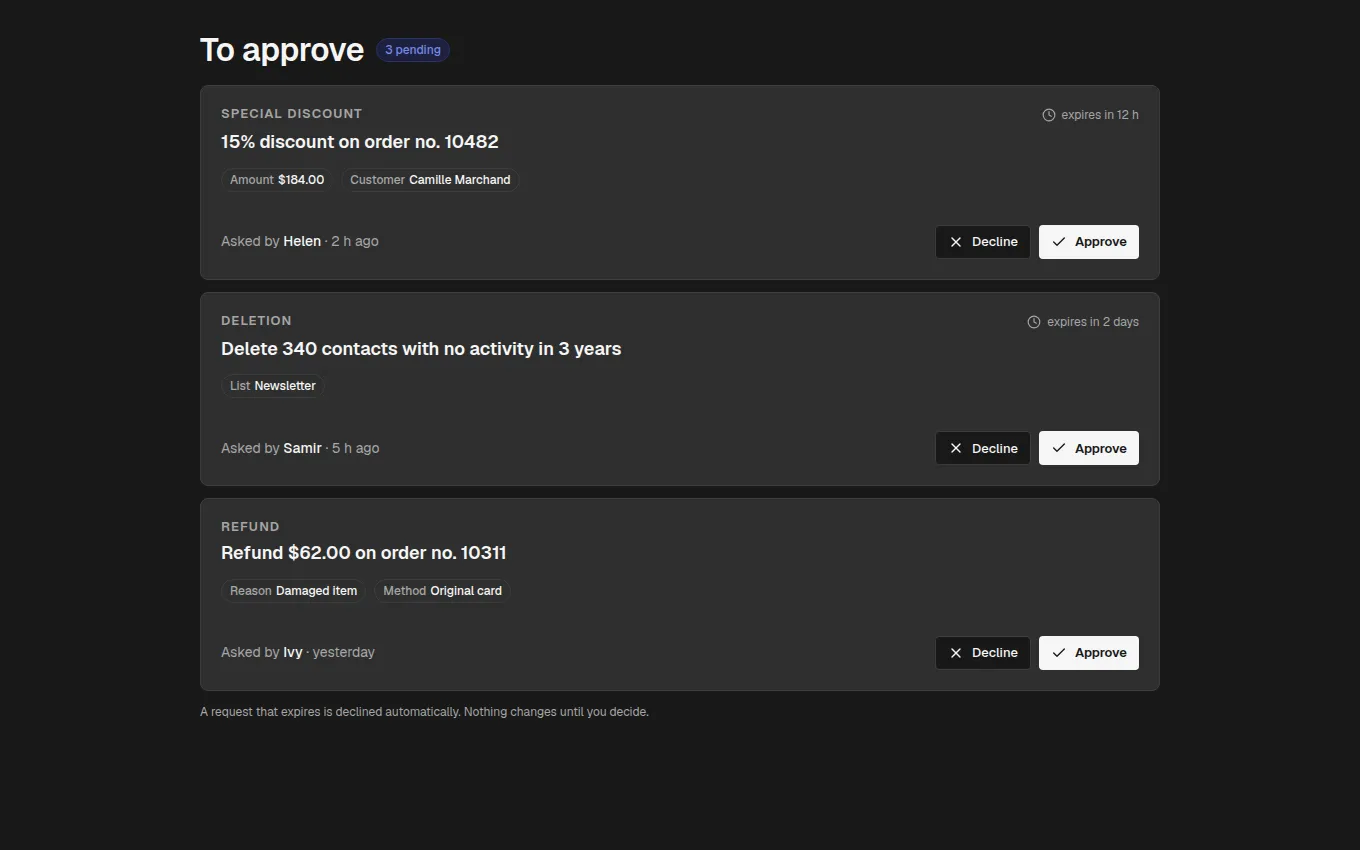Click 'Delete 340 contacts with no activity' title

(x=421, y=349)
